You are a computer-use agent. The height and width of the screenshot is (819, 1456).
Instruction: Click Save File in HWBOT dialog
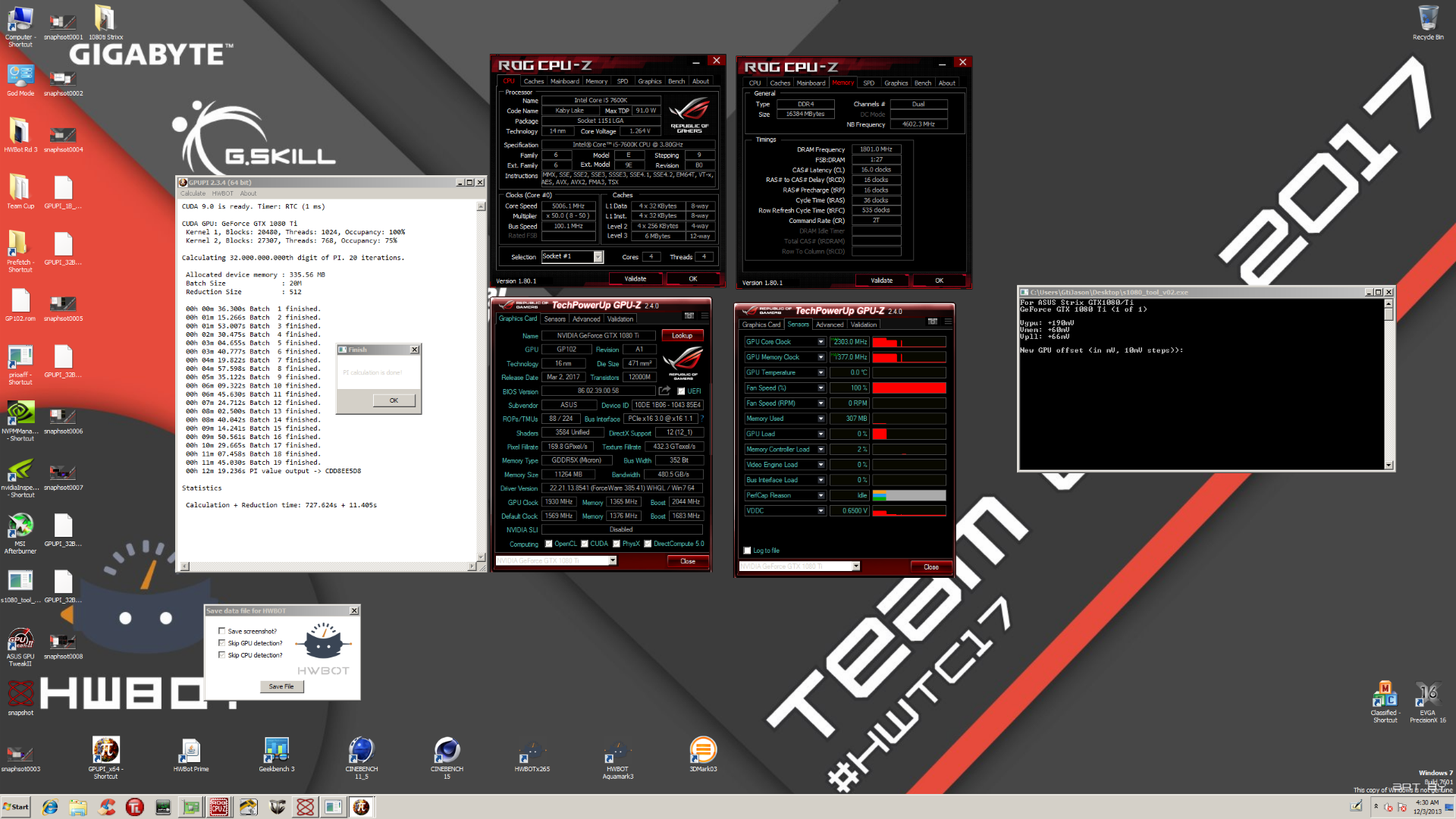pyautogui.click(x=281, y=686)
